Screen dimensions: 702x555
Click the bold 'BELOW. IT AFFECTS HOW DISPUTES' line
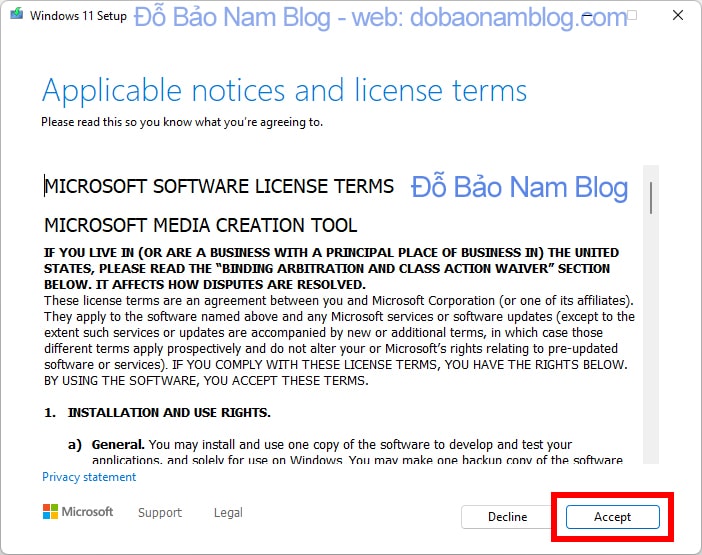[205, 285]
